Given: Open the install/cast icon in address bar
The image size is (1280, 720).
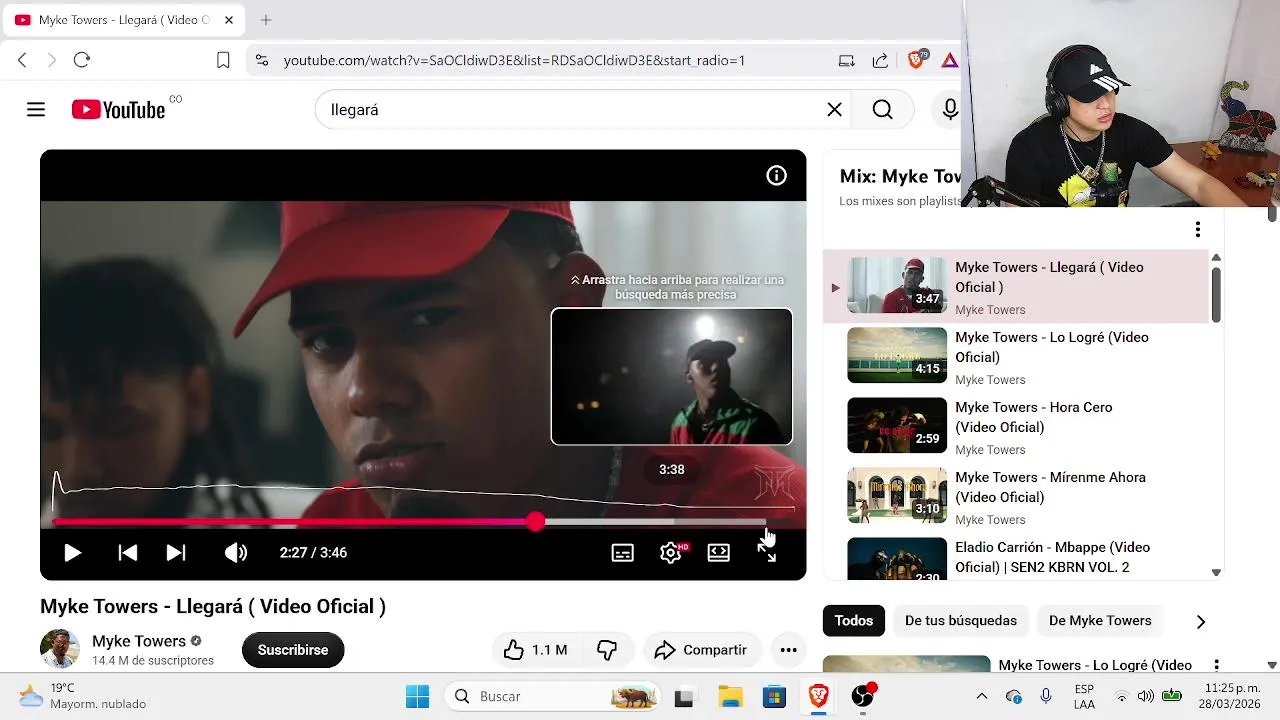Looking at the screenshot, I should tap(847, 60).
